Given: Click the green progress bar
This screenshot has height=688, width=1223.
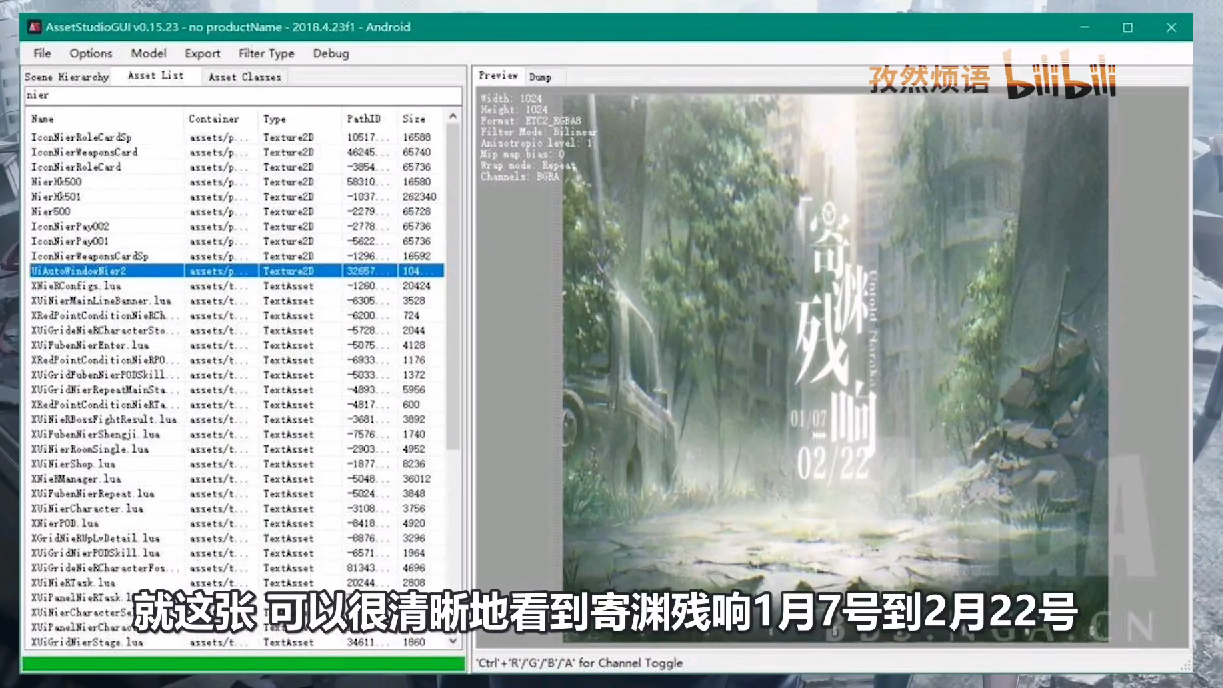Looking at the screenshot, I should point(243,663).
